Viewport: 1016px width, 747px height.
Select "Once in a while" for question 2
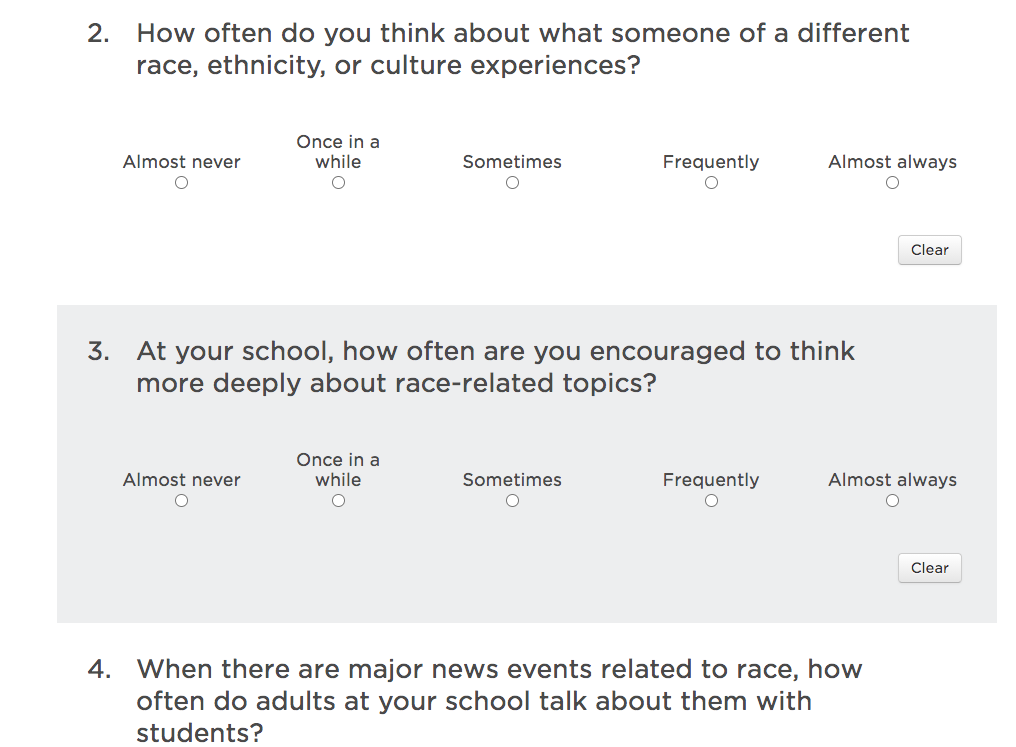pyautogui.click(x=338, y=182)
